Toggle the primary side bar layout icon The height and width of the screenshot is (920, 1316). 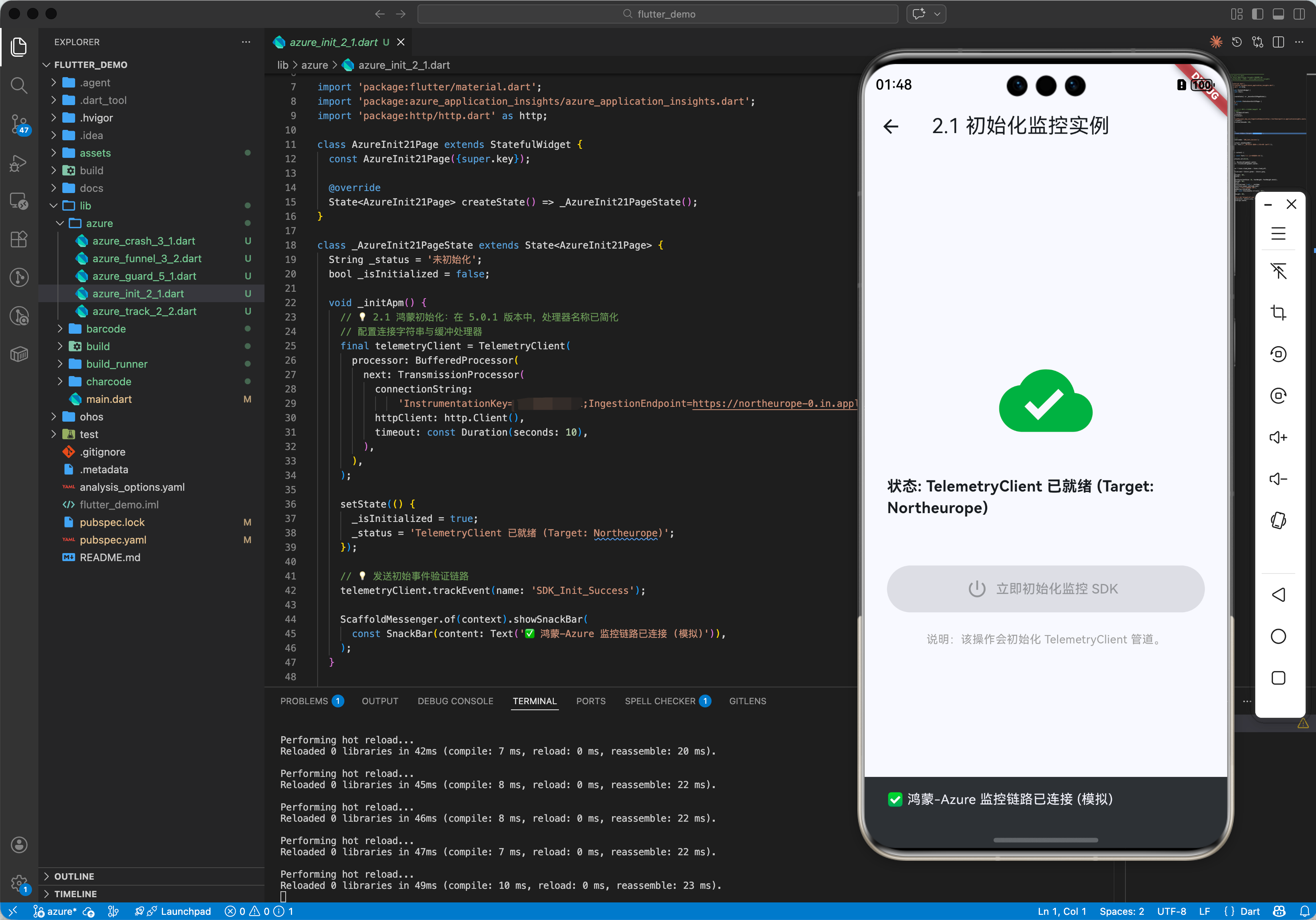click(1257, 14)
